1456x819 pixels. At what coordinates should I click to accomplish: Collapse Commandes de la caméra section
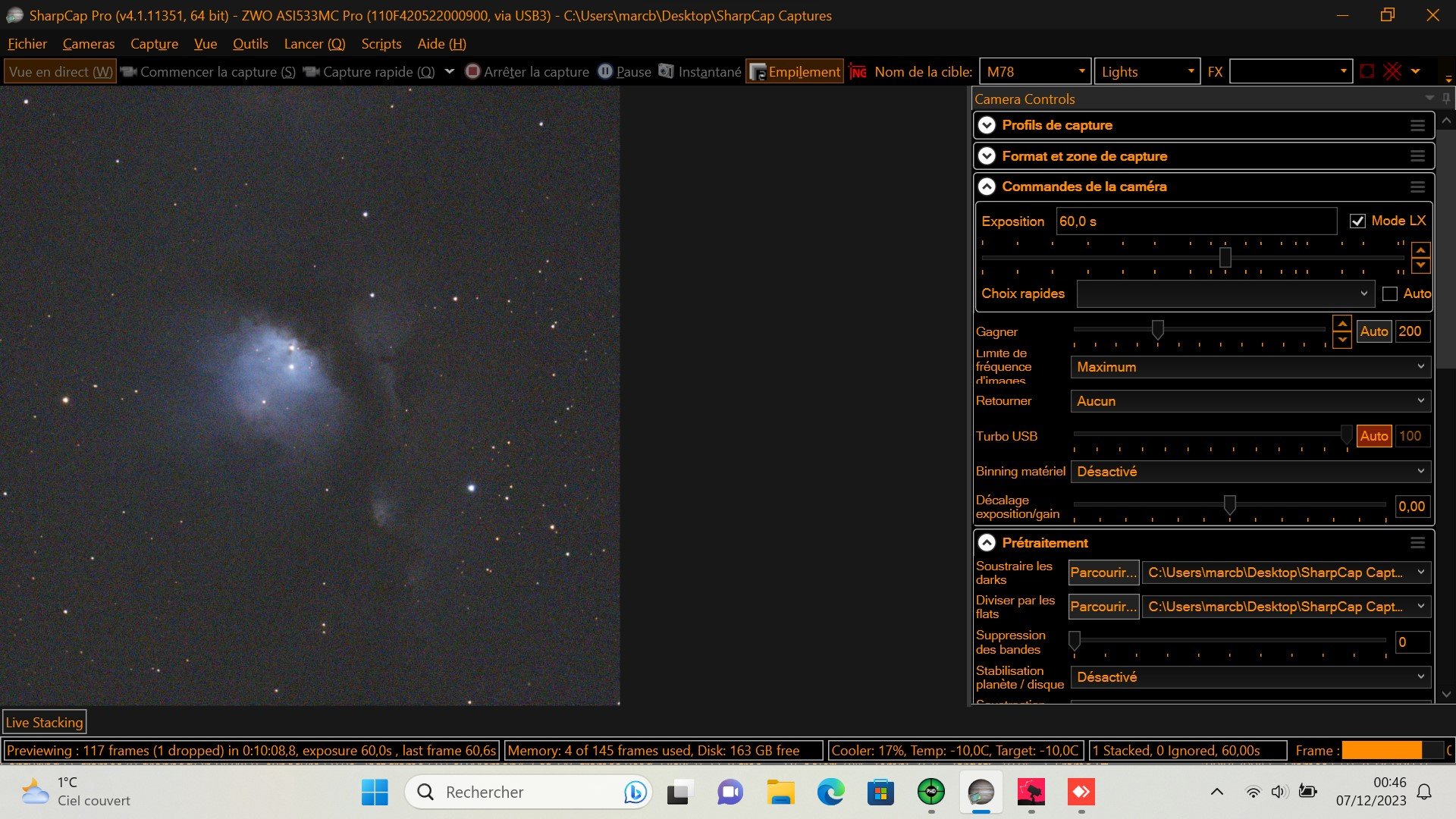[987, 187]
